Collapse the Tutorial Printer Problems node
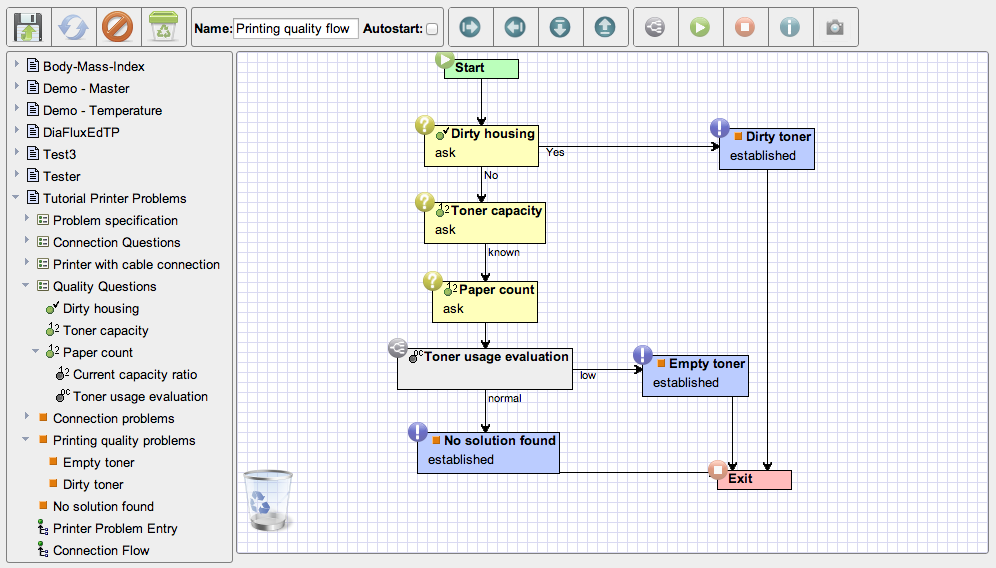 (16, 198)
